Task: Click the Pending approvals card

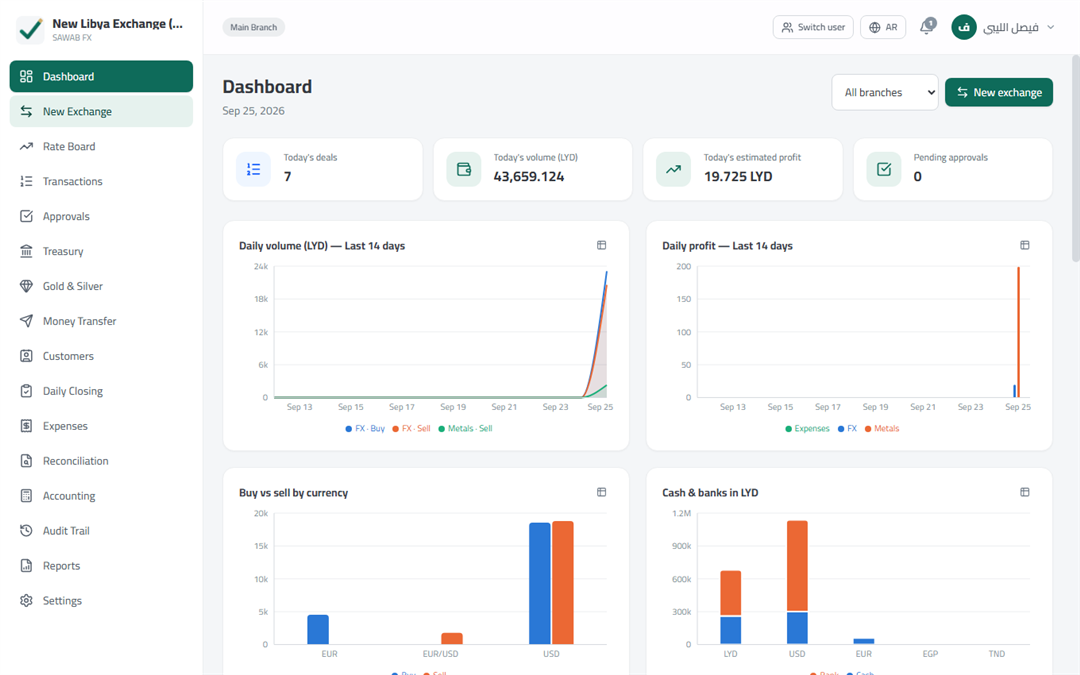Action: click(953, 169)
